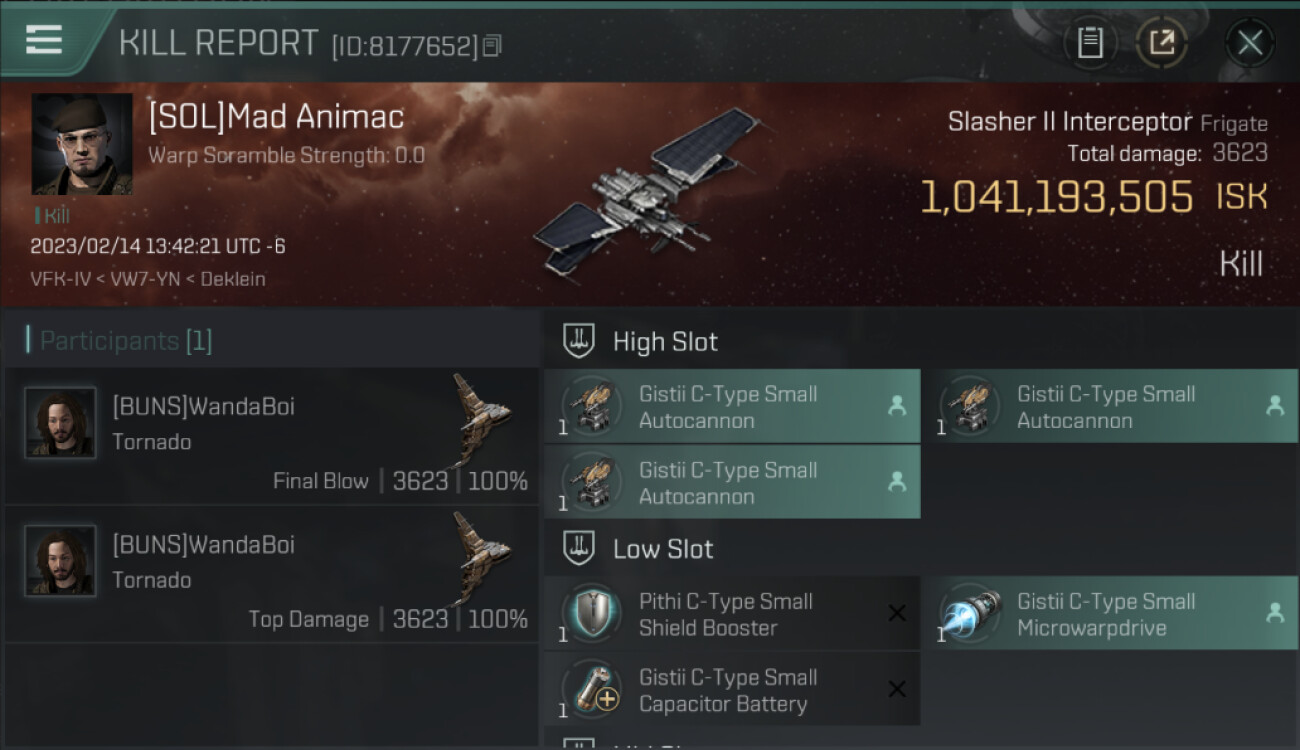The width and height of the screenshot is (1300, 750).
Task: Click the X mark on the Capacitor Battery row
Action: [897, 689]
